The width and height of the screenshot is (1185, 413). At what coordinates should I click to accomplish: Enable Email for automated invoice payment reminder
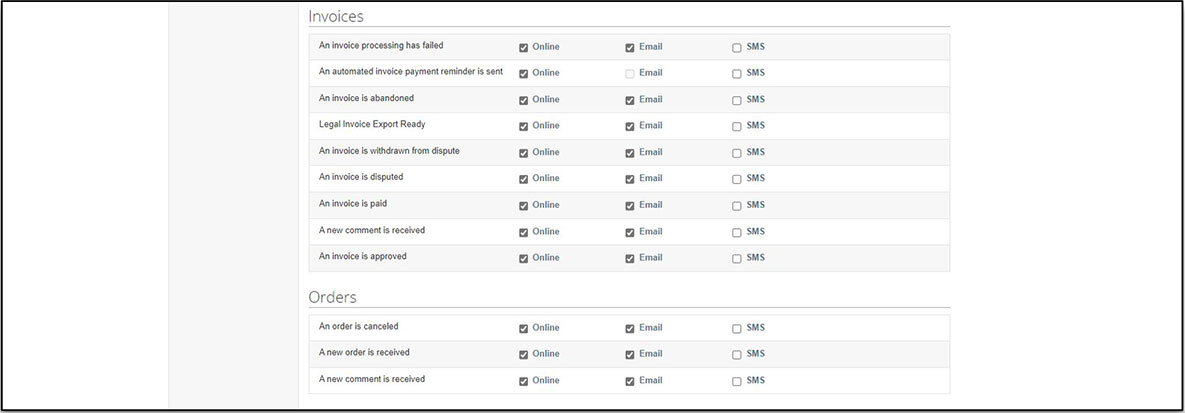630,73
